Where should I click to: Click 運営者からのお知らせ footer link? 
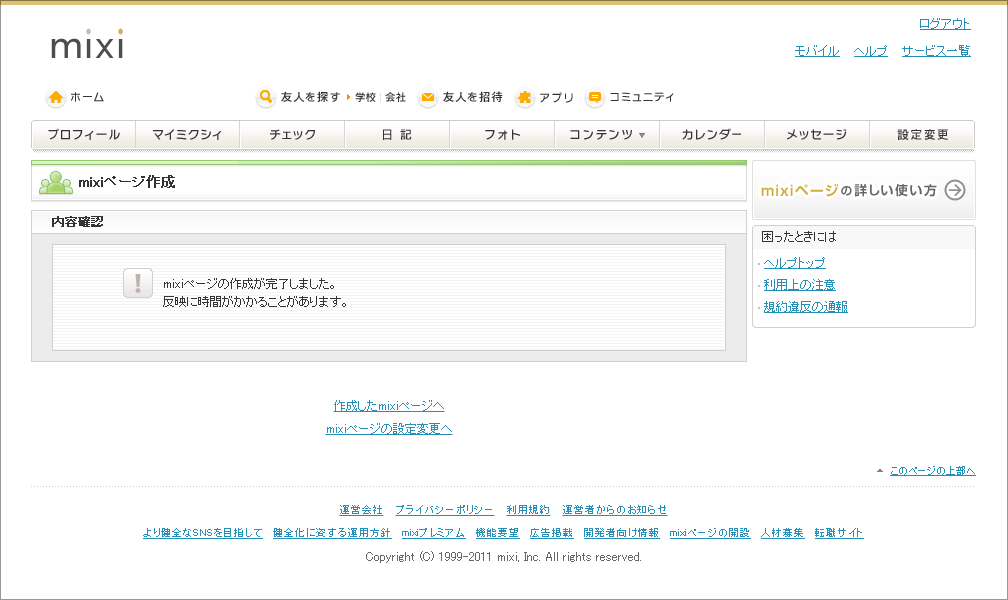click(615, 510)
